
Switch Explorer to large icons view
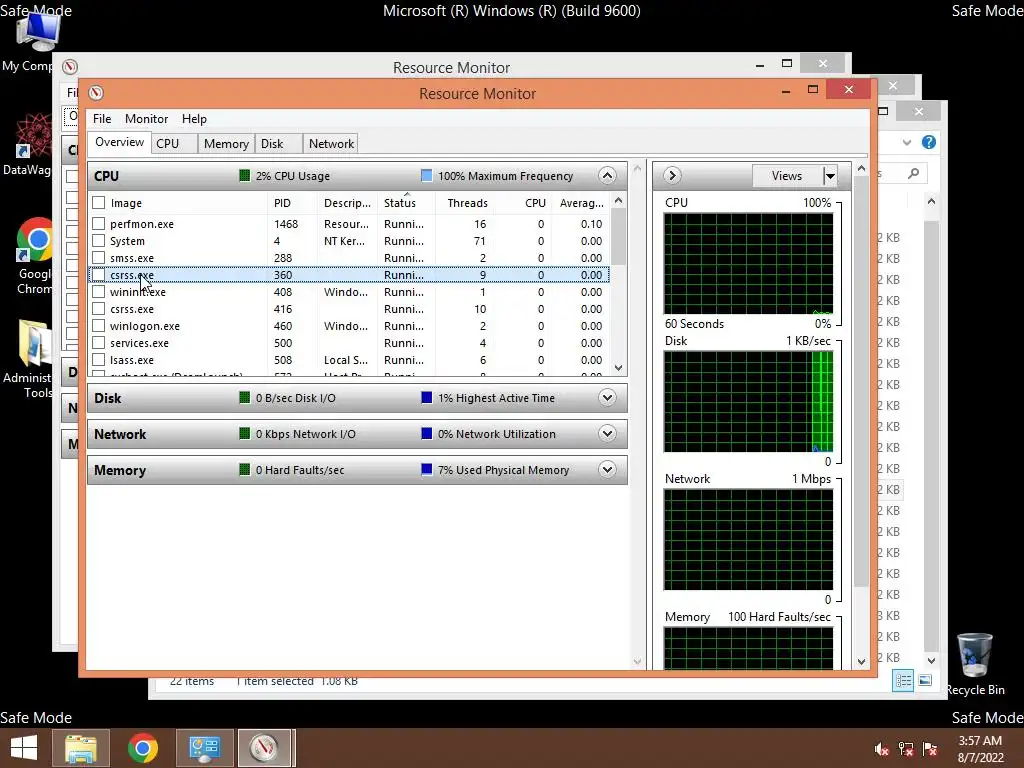click(925, 680)
